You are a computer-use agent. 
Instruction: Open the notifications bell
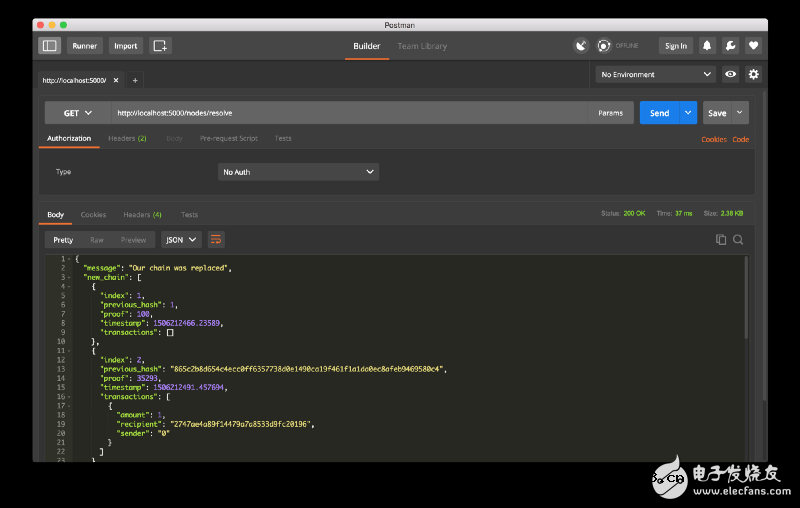coord(707,46)
